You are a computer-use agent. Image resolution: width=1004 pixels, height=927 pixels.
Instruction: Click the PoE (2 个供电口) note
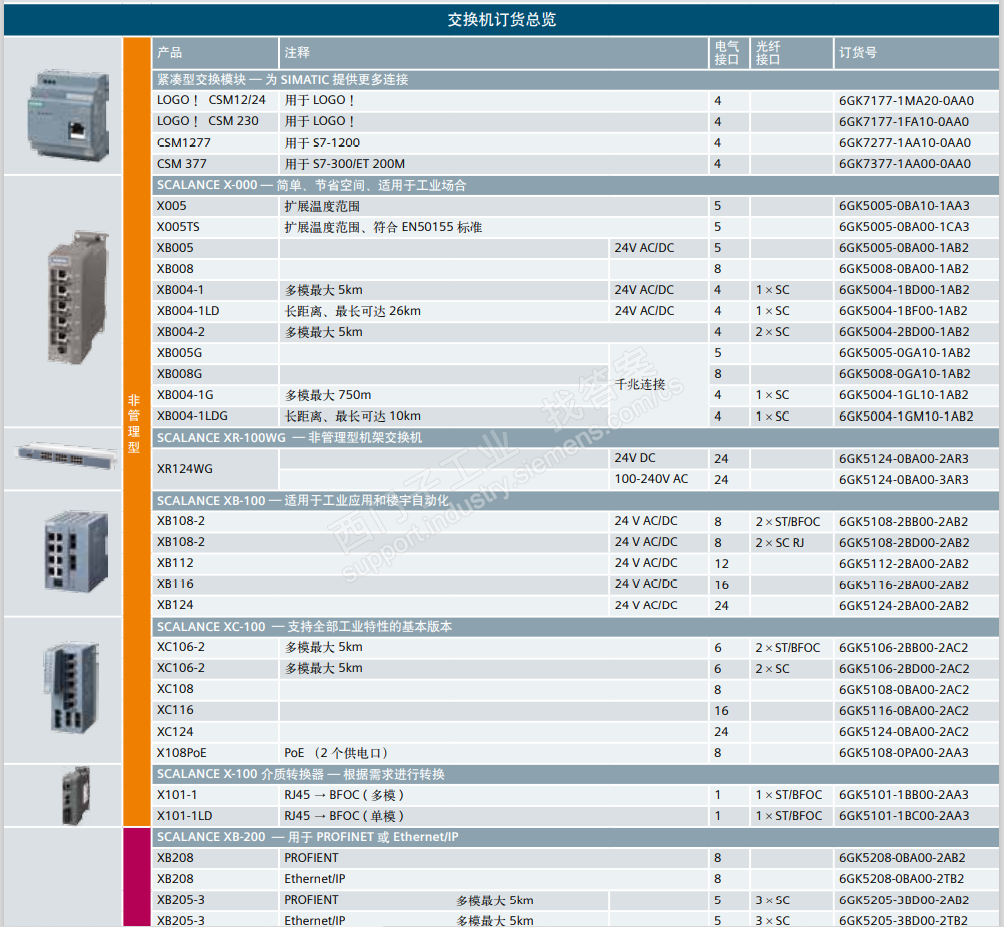[x=336, y=753]
